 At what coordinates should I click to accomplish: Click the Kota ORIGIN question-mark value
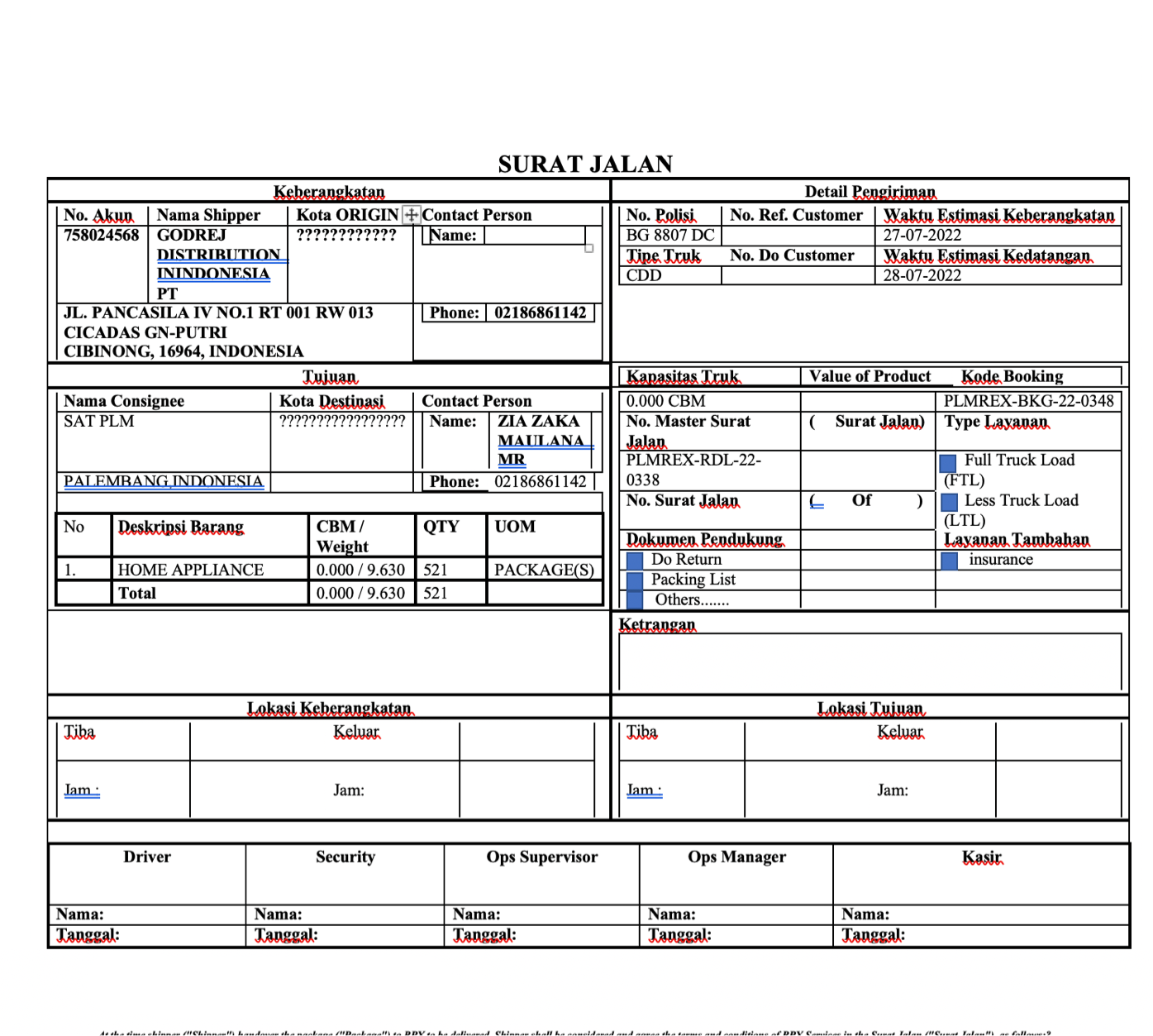(346, 235)
